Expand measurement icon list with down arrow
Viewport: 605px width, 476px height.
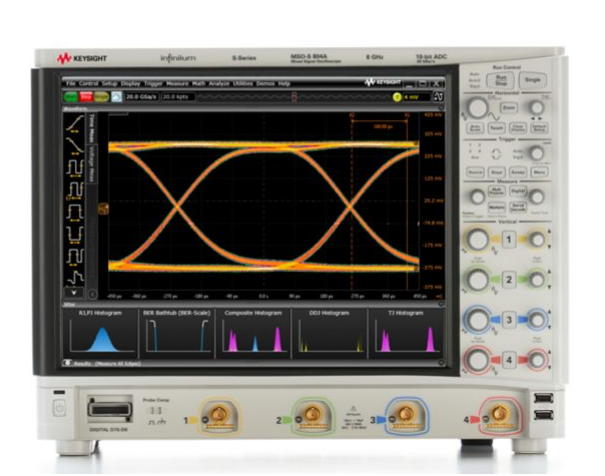tap(72, 293)
